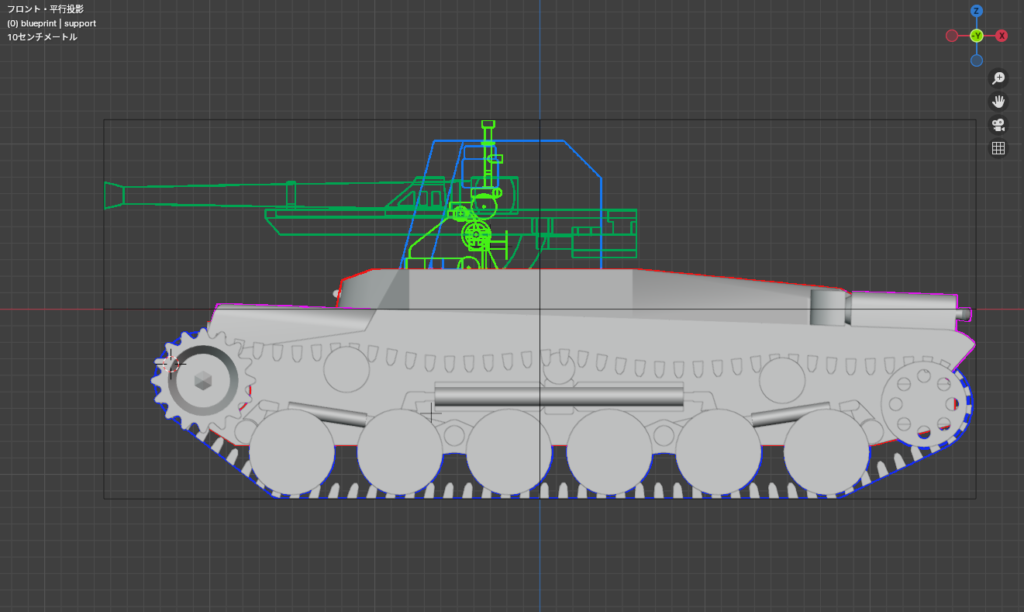Select the green gun barrel muzzle outline
The width and height of the screenshot is (1024, 612).
114,196
